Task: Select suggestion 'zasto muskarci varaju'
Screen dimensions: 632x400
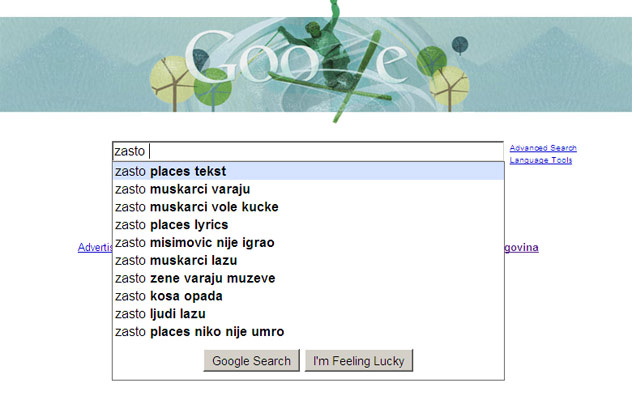Action: point(308,189)
